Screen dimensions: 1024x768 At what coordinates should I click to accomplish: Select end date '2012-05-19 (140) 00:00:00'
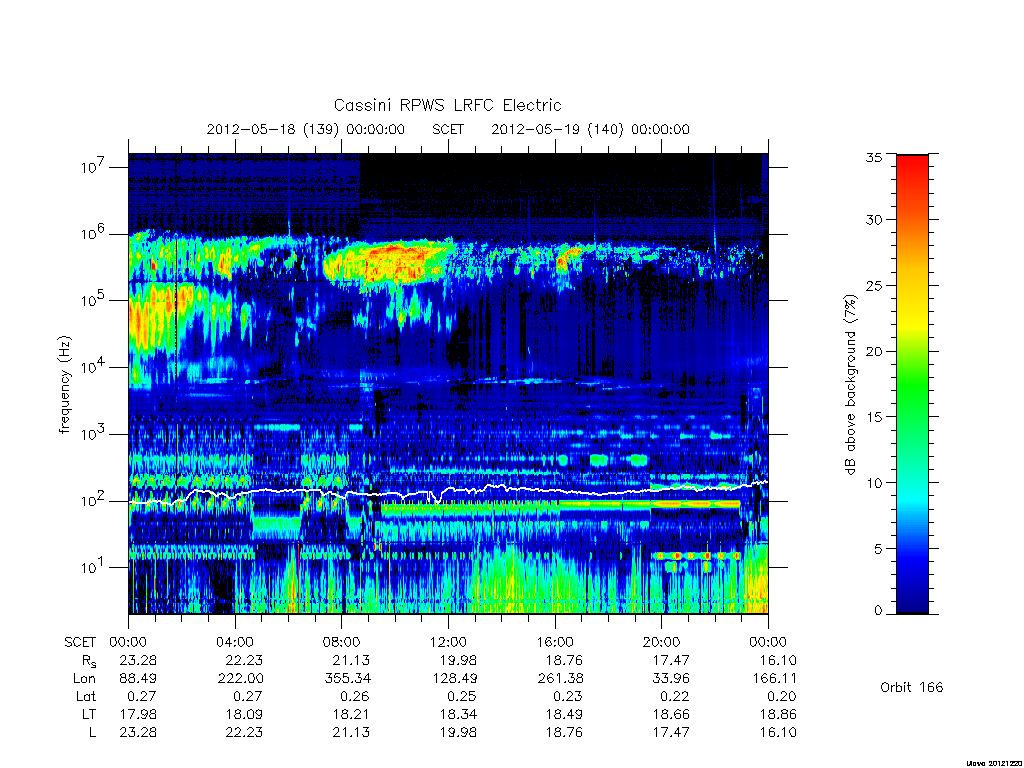590,129
